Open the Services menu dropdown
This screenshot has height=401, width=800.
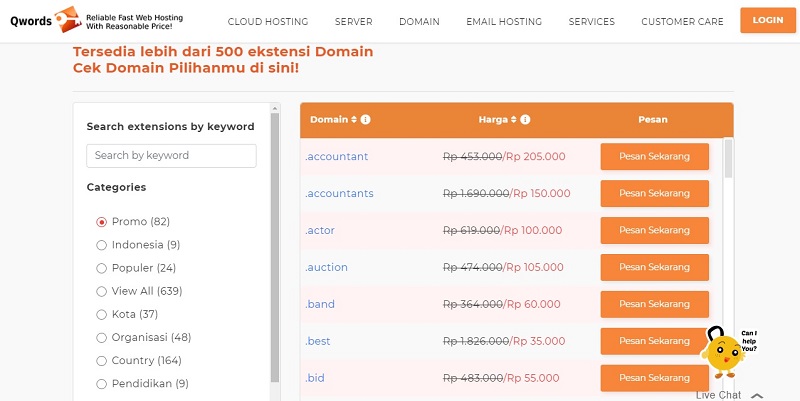(x=592, y=21)
